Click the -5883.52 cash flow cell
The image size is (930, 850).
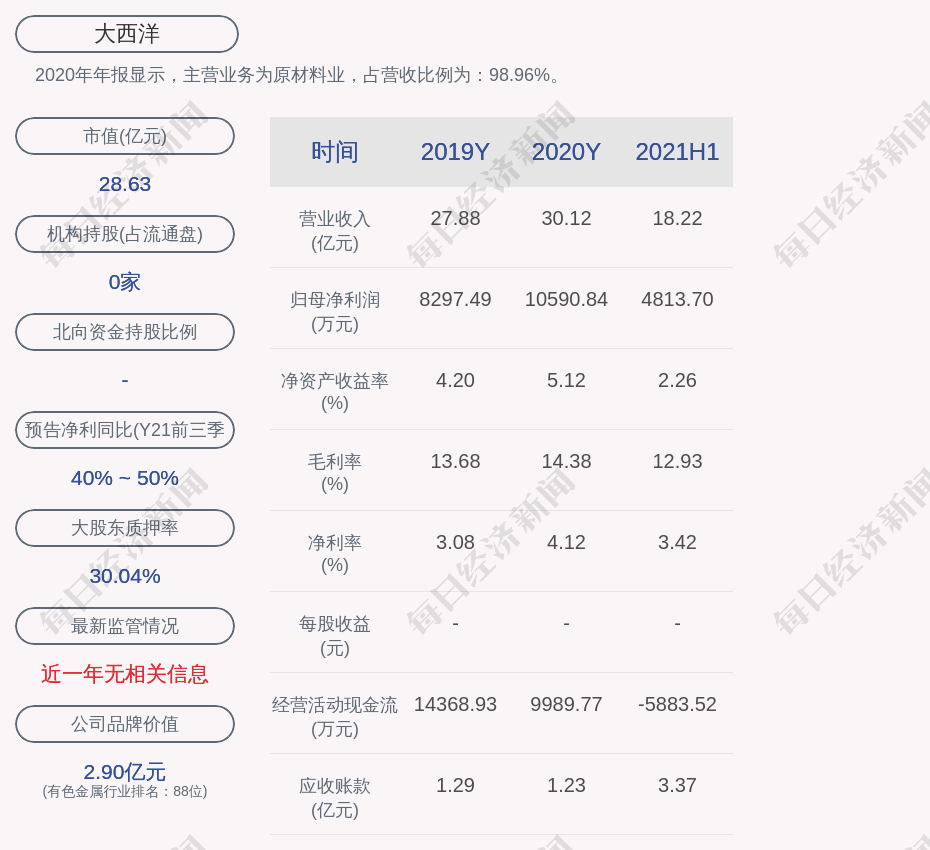coord(677,704)
